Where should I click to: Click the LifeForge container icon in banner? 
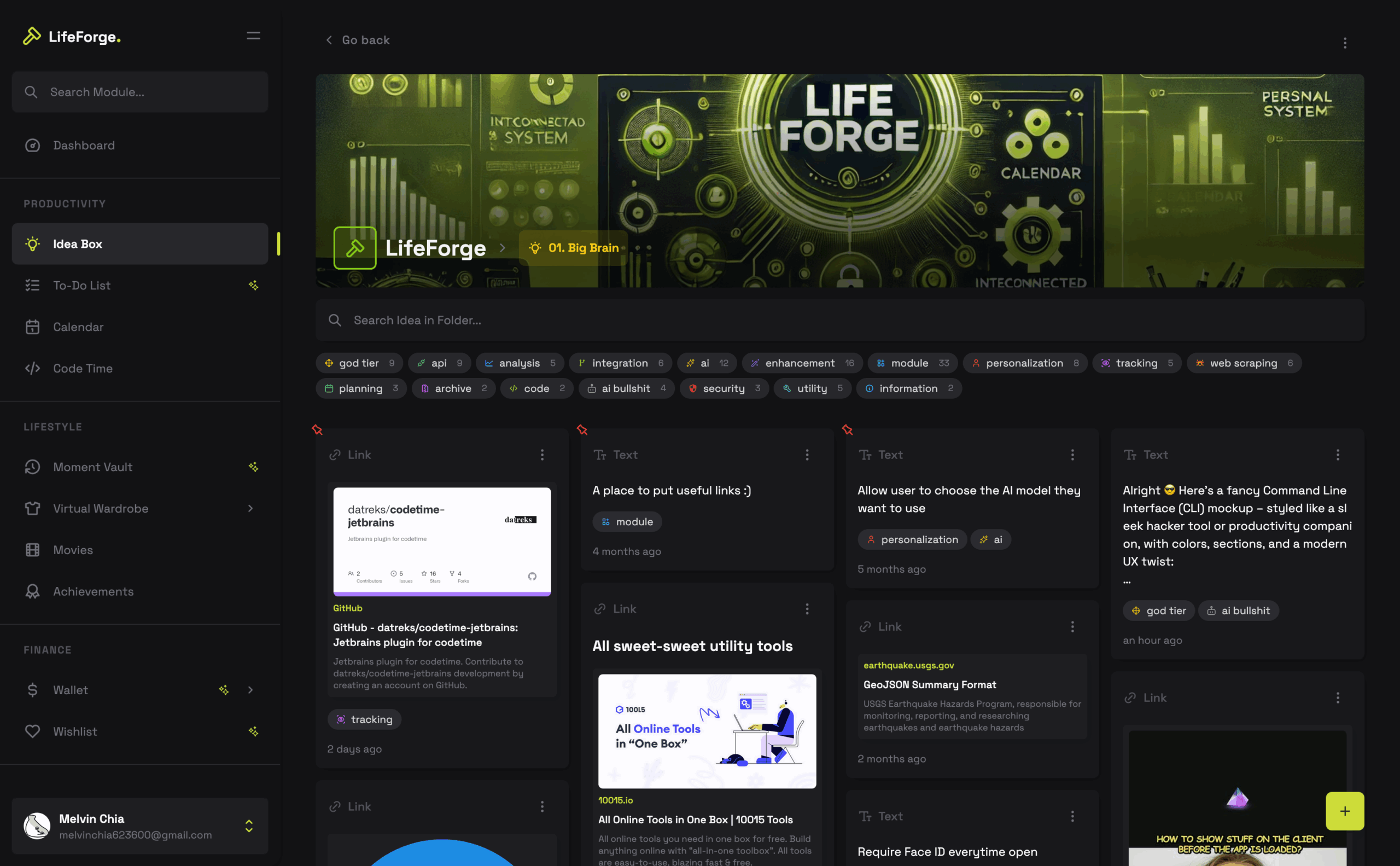(354, 248)
